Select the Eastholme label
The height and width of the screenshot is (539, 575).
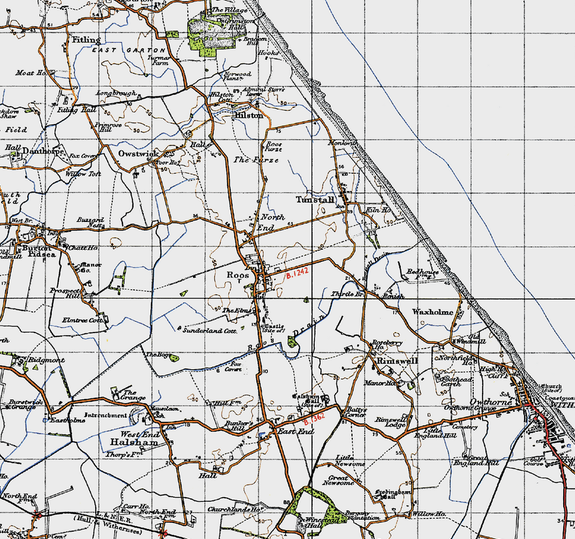[67, 420]
